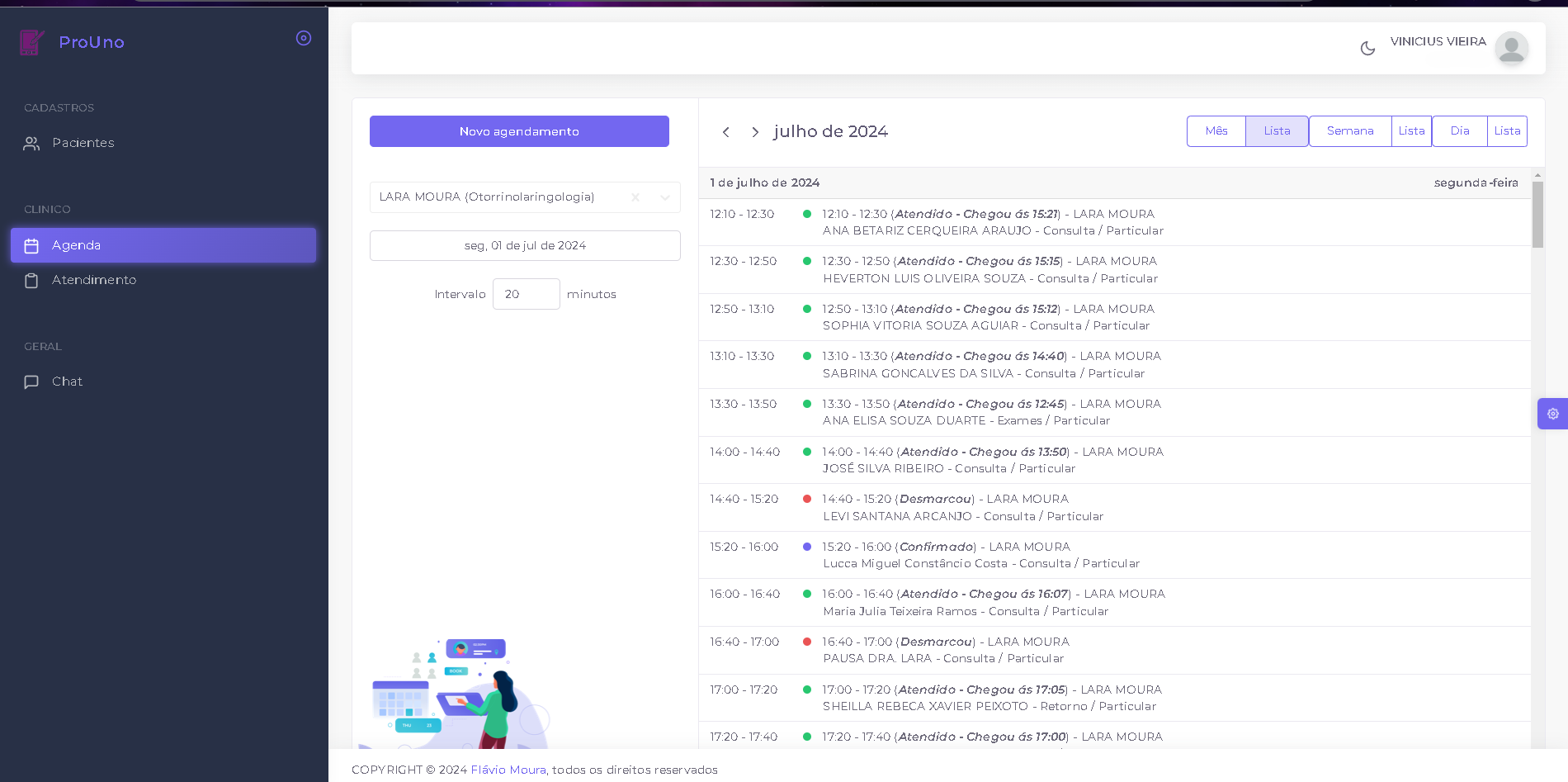Go to the next month arrow
1568x782 pixels.
click(755, 132)
